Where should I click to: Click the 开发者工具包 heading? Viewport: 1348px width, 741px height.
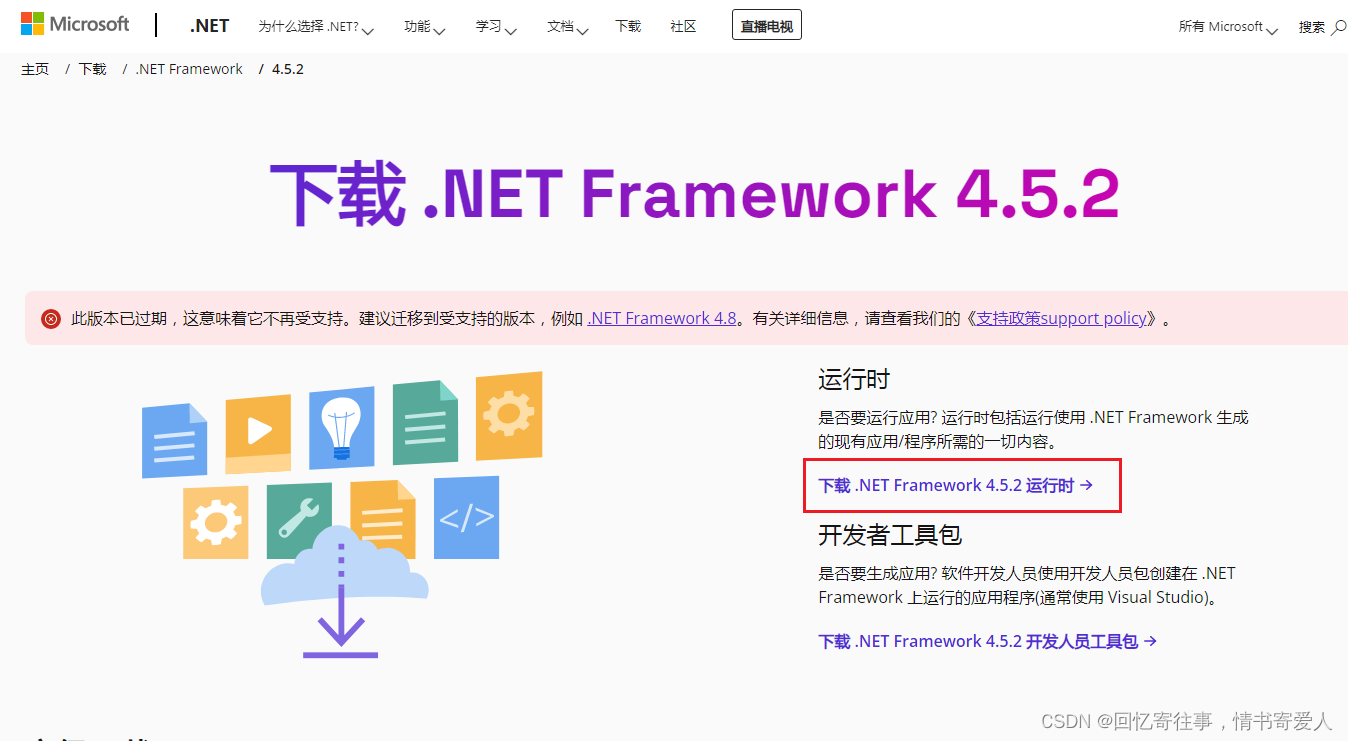click(890, 535)
